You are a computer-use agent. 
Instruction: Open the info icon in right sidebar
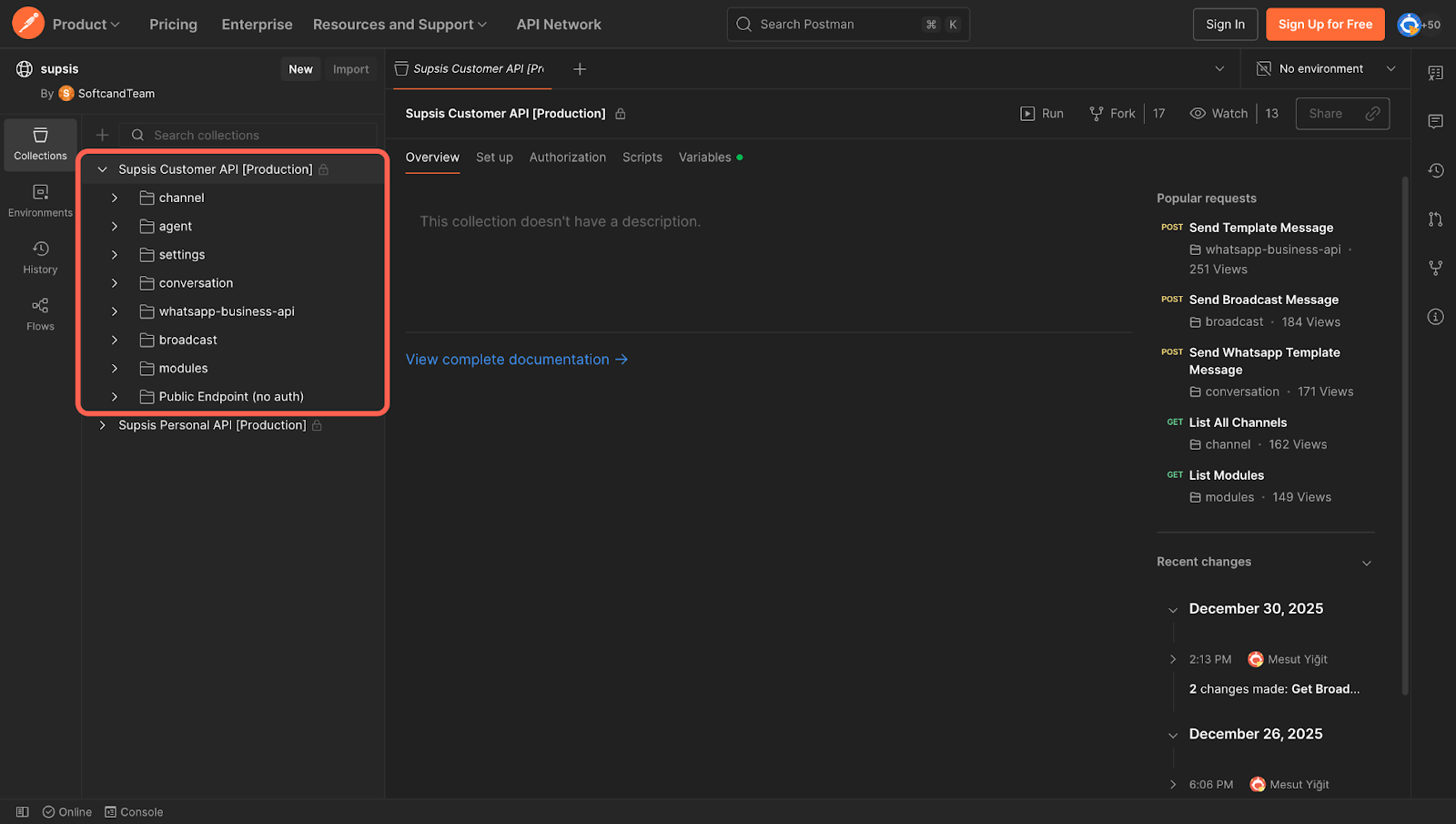pyautogui.click(x=1435, y=317)
